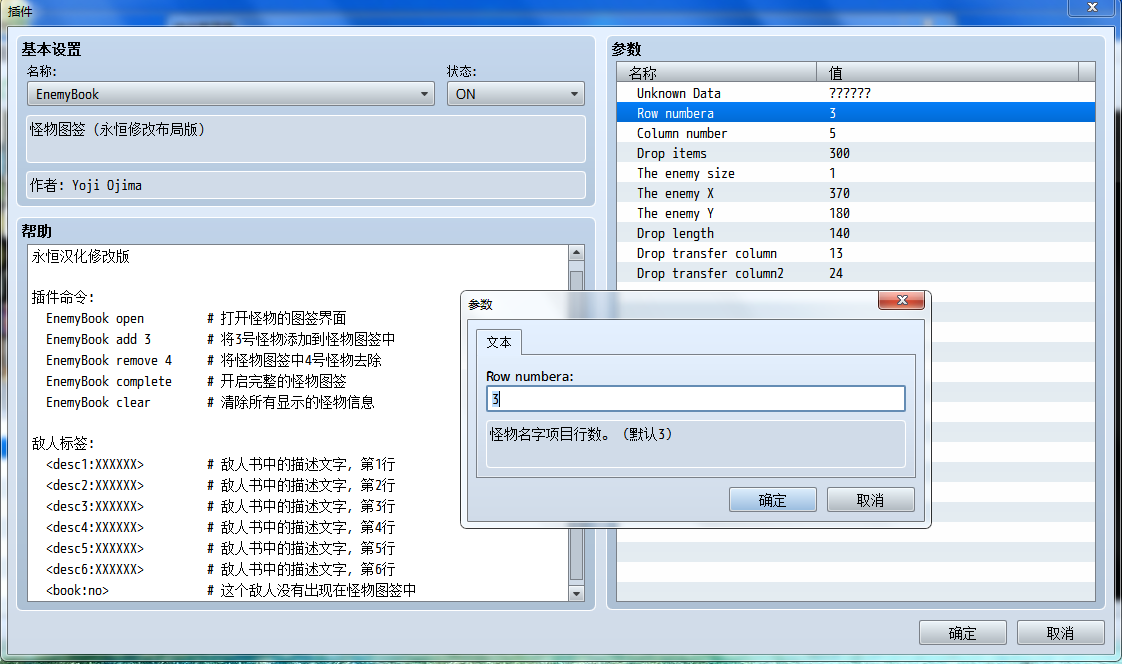Click the EnemyBook clear command line

[x=210, y=402]
